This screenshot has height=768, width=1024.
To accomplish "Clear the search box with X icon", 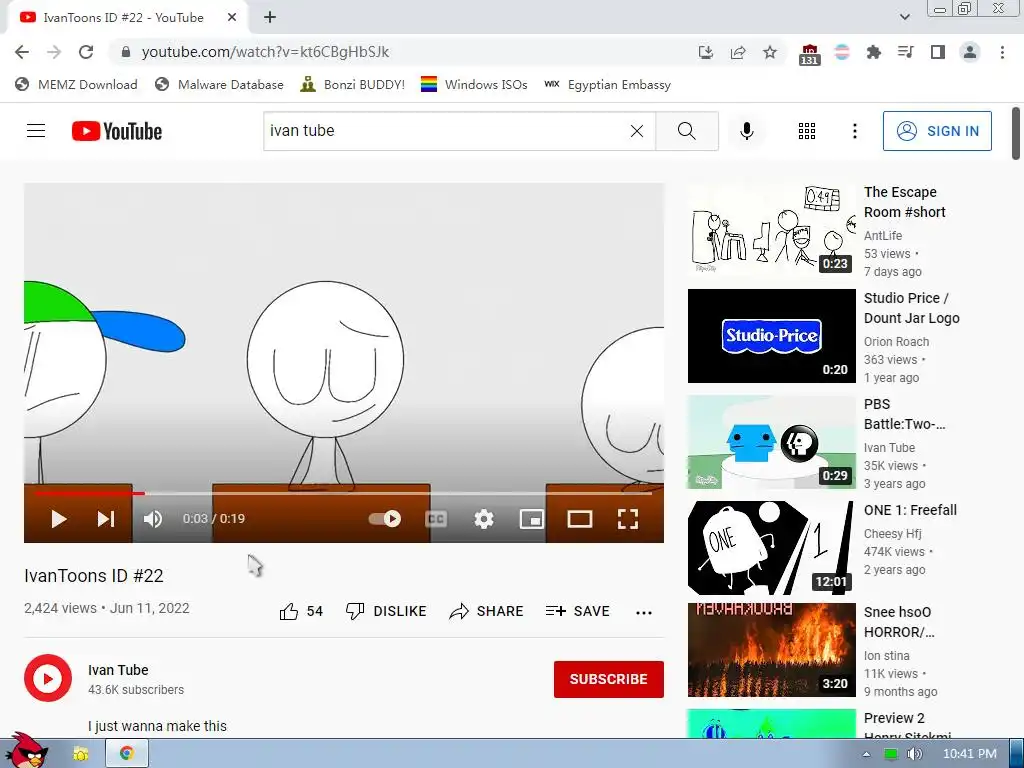I will (637, 131).
